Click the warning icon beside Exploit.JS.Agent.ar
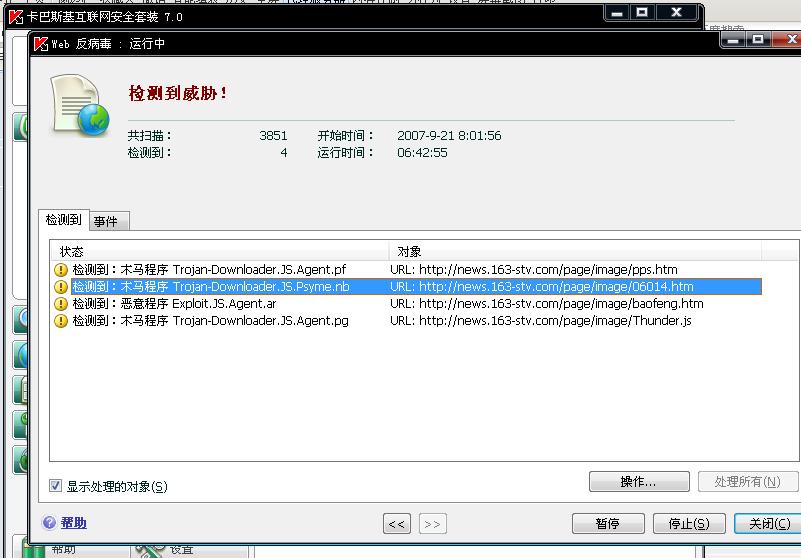Viewport: 801px width, 558px height. coord(61,304)
